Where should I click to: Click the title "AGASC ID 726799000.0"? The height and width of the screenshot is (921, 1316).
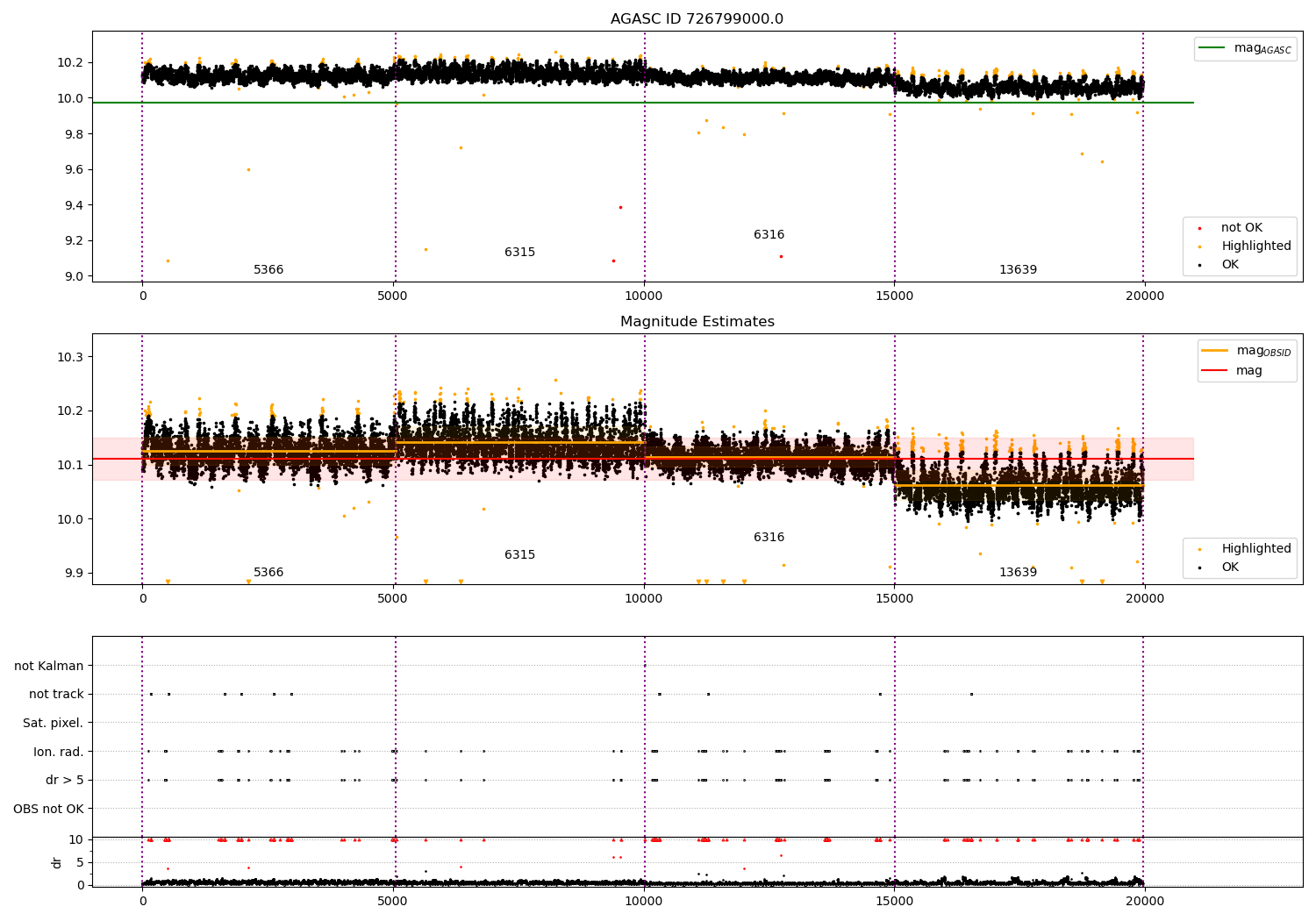tap(697, 19)
